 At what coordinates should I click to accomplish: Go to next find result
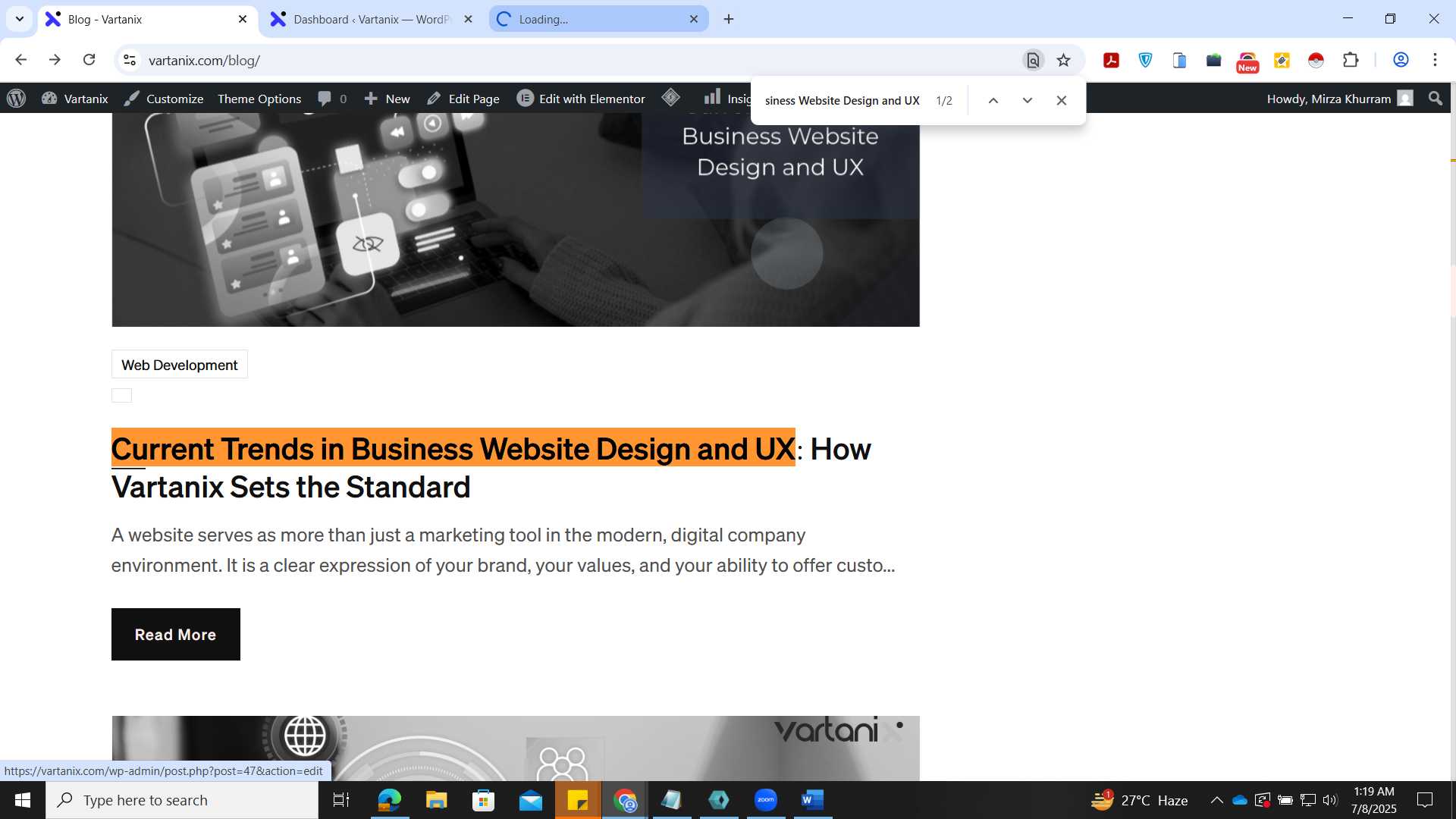click(1027, 100)
